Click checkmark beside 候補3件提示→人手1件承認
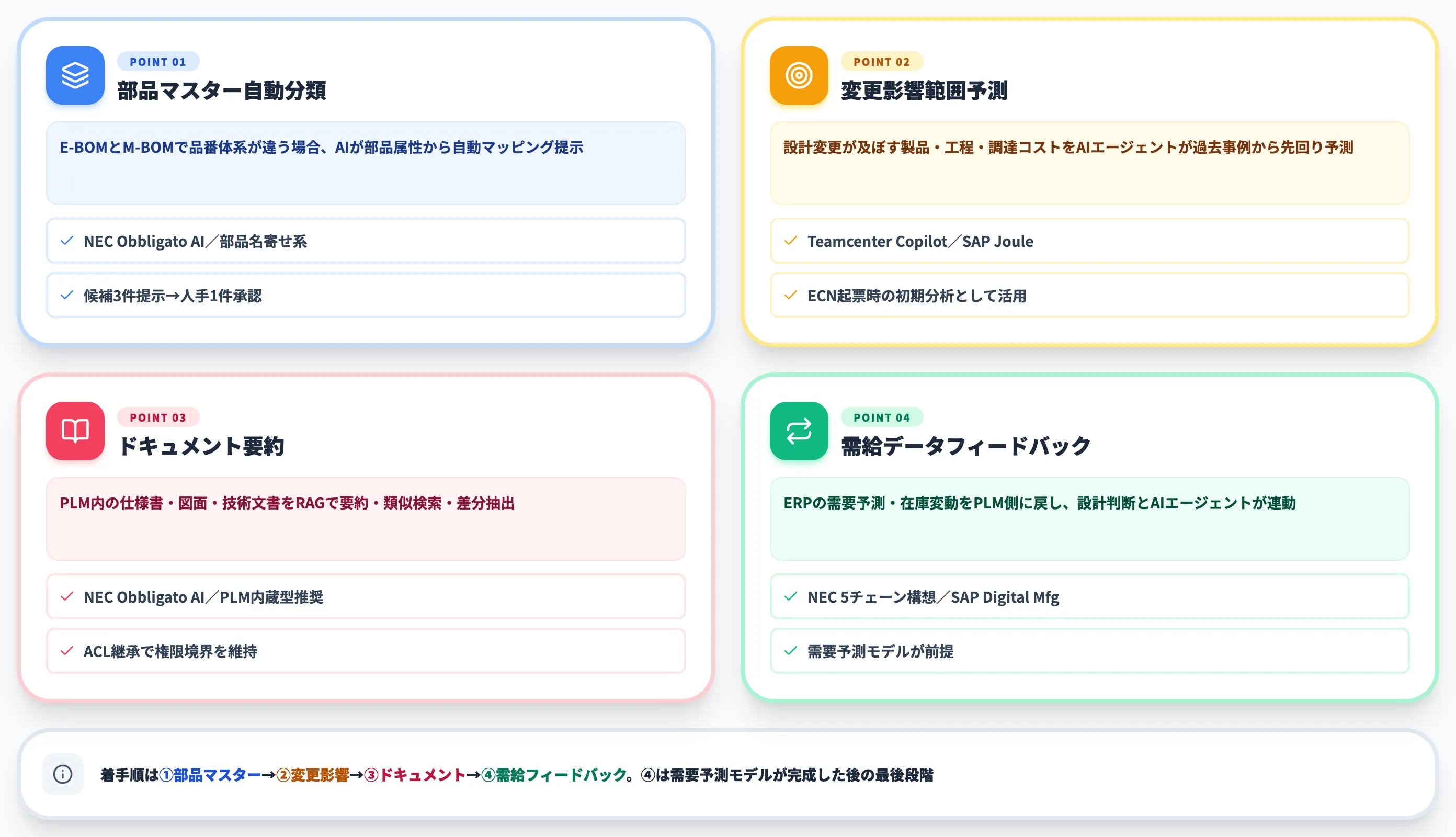This screenshot has height=837, width=1456. (x=67, y=296)
